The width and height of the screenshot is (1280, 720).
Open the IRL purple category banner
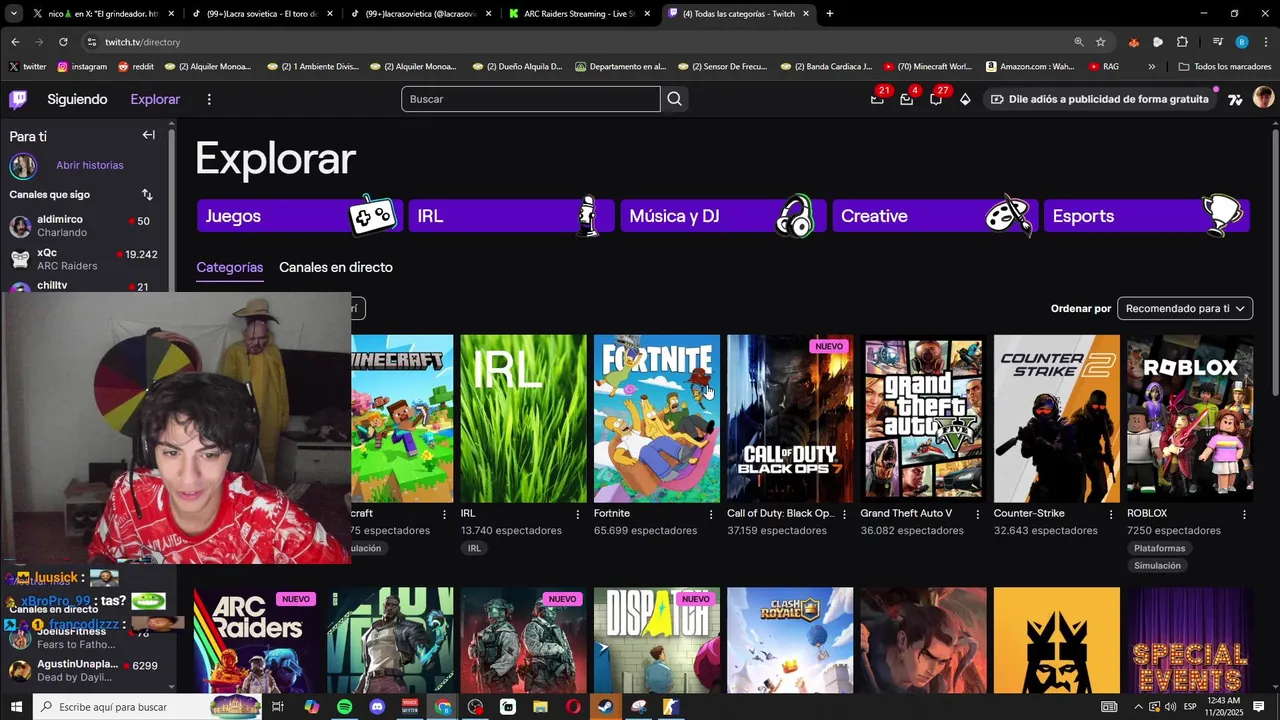pyautogui.click(x=511, y=216)
